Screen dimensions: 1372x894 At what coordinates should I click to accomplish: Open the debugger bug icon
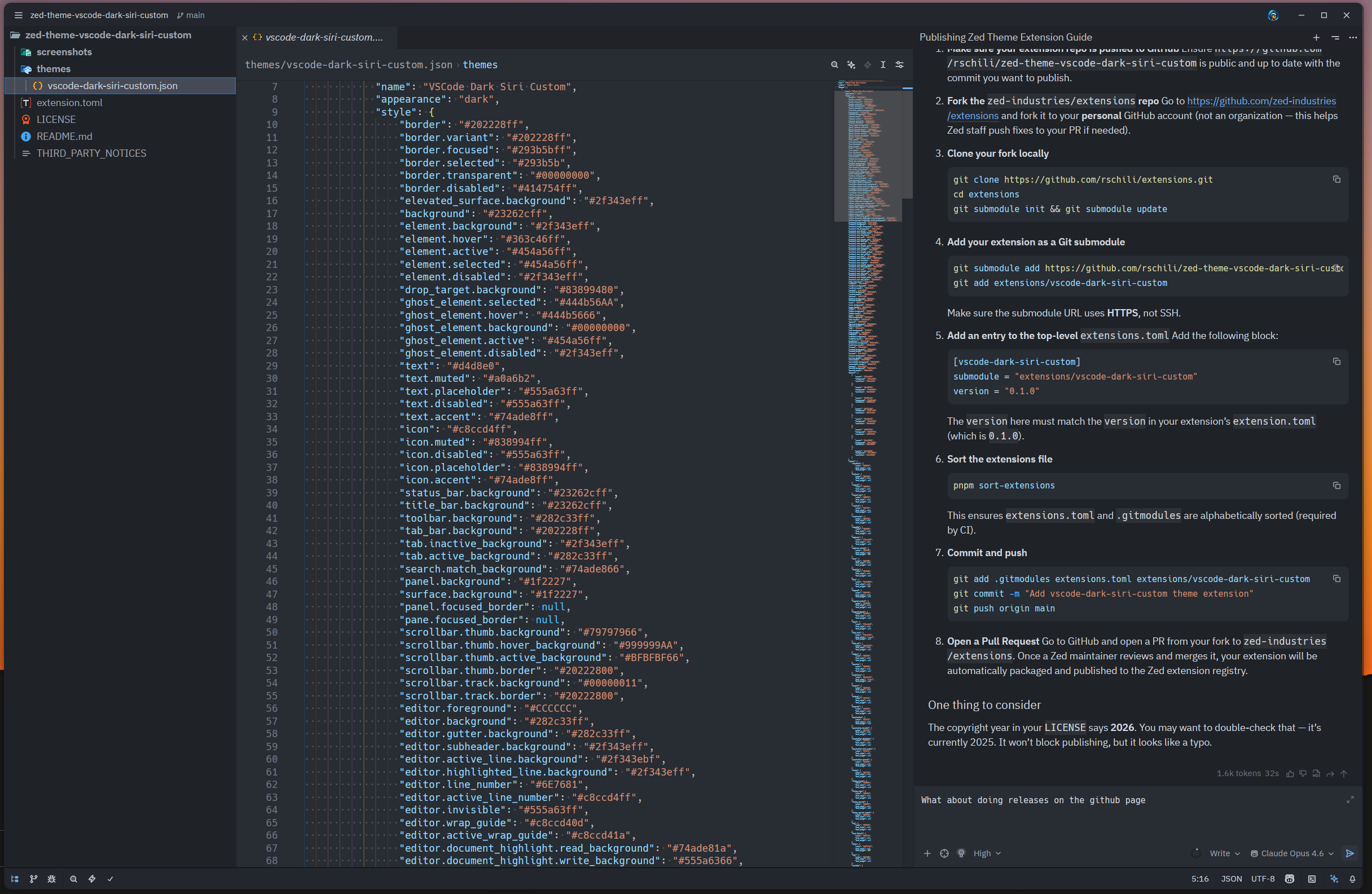[x=52, y=879]
